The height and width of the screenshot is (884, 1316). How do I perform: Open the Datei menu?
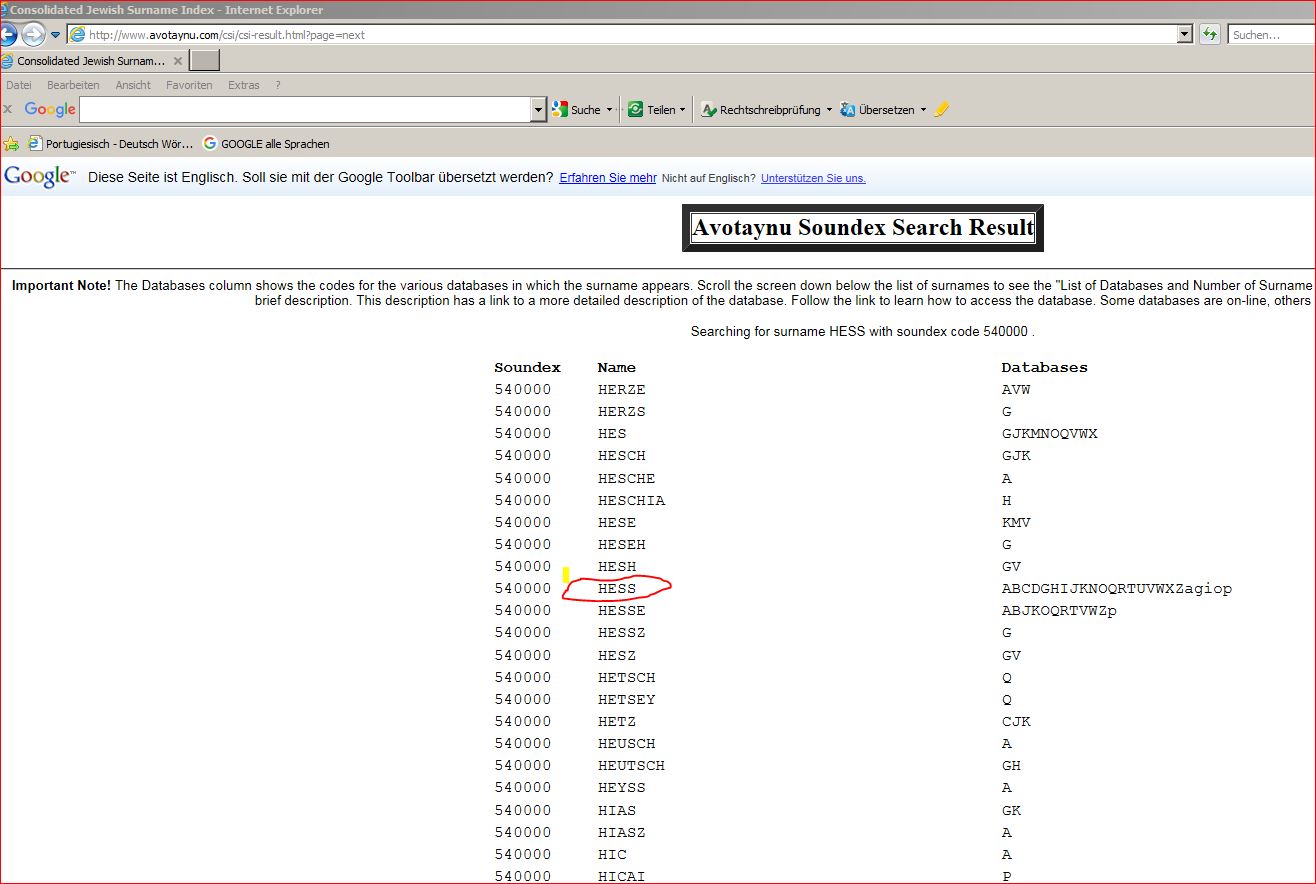pos(19,85)
